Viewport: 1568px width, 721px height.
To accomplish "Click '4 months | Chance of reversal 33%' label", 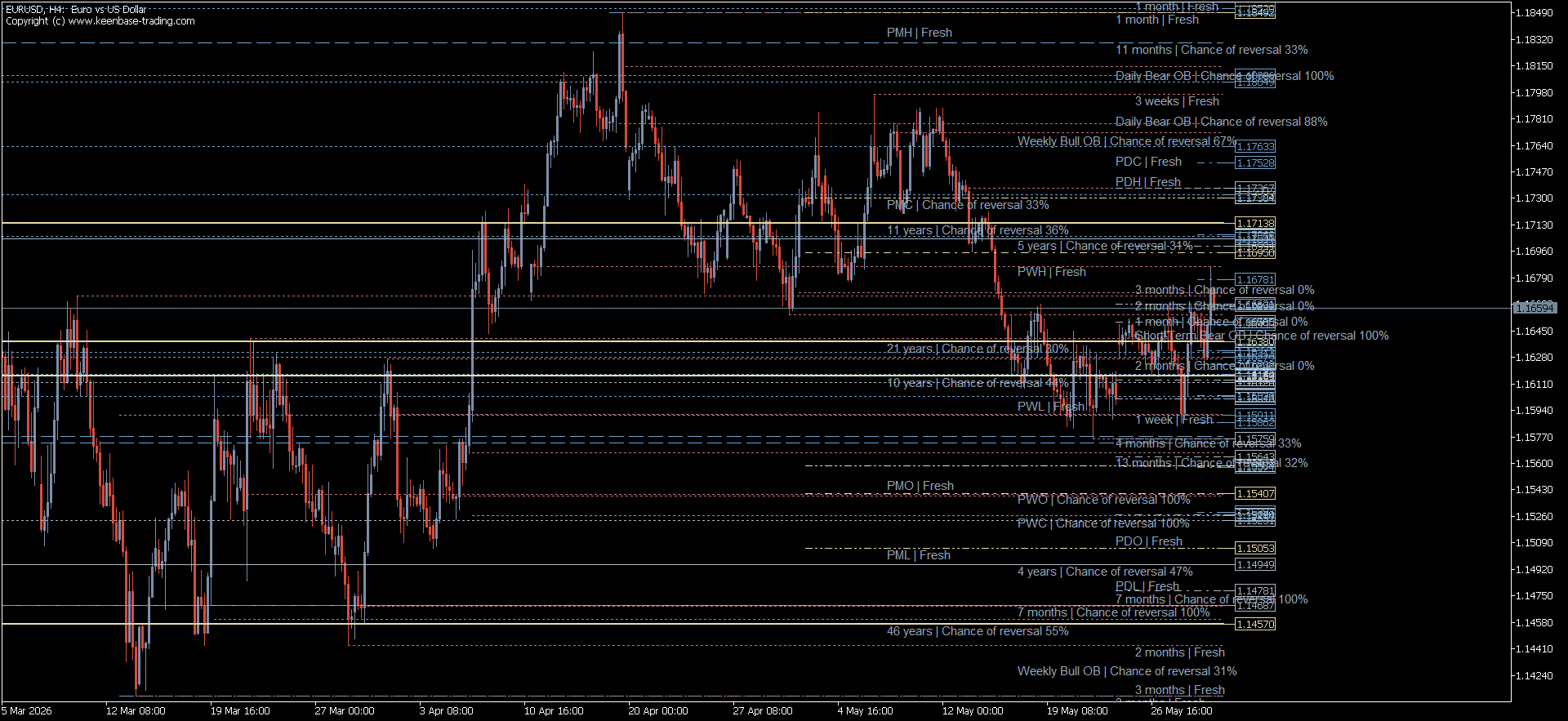I will tap(1208, 443).
